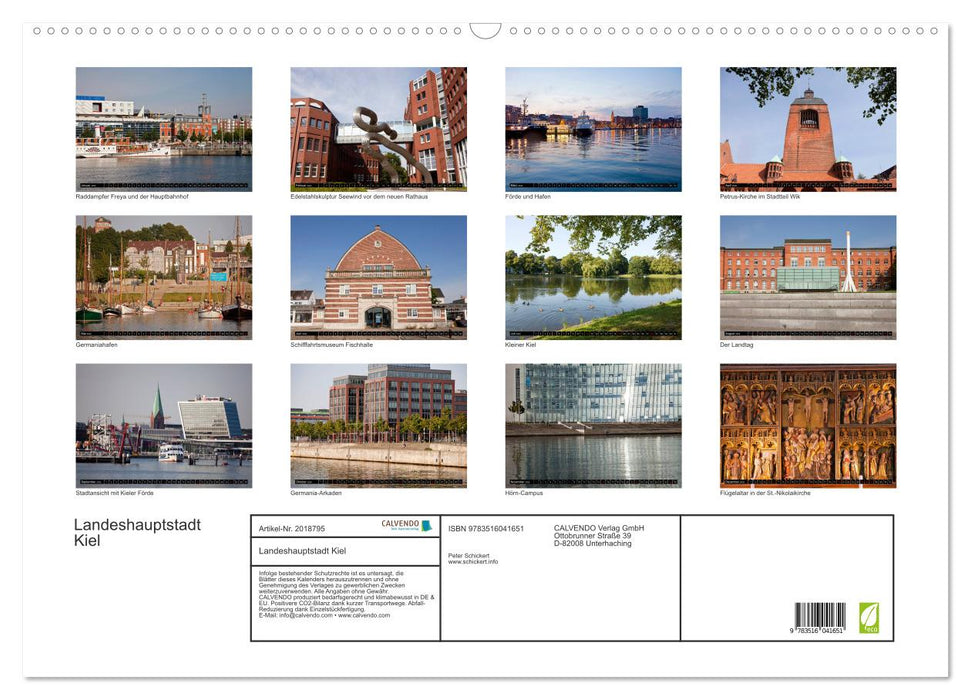Click the spiral binding at the top
Image resolution: width=971 pixels, height=700 pixels.
300,33
